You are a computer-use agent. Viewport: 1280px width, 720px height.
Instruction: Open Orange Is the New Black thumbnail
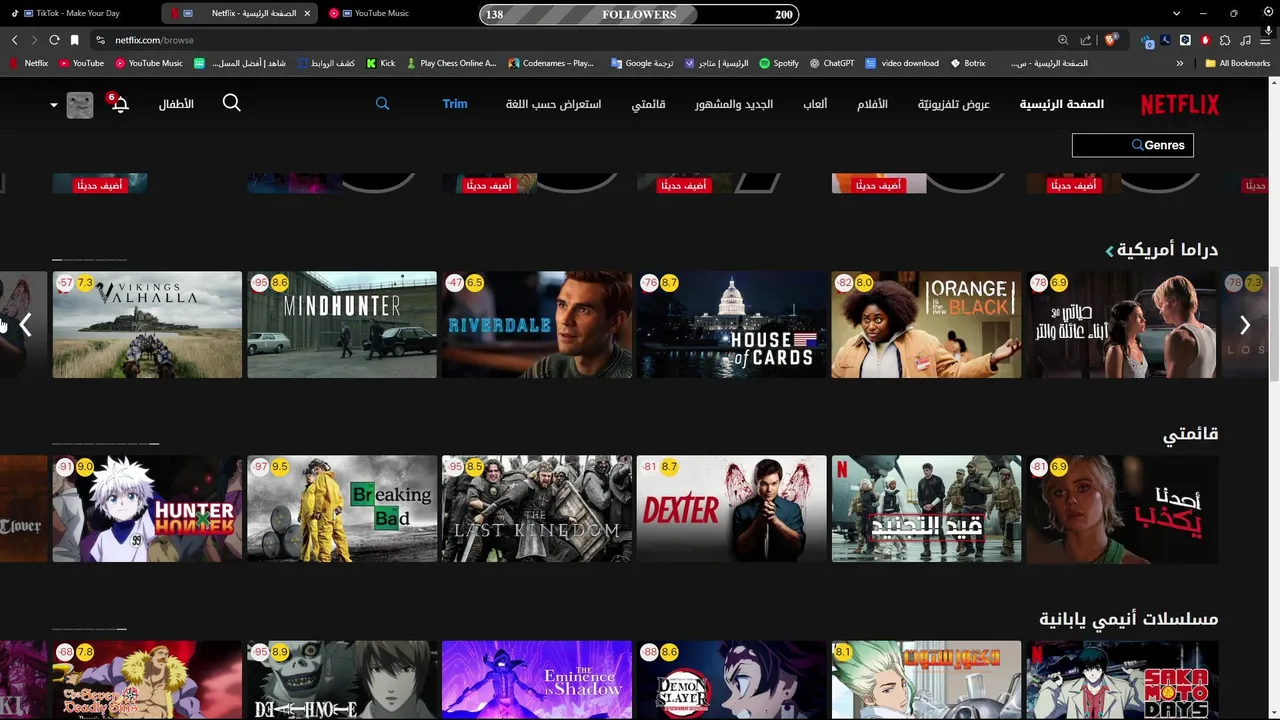[x=927, y=325]
